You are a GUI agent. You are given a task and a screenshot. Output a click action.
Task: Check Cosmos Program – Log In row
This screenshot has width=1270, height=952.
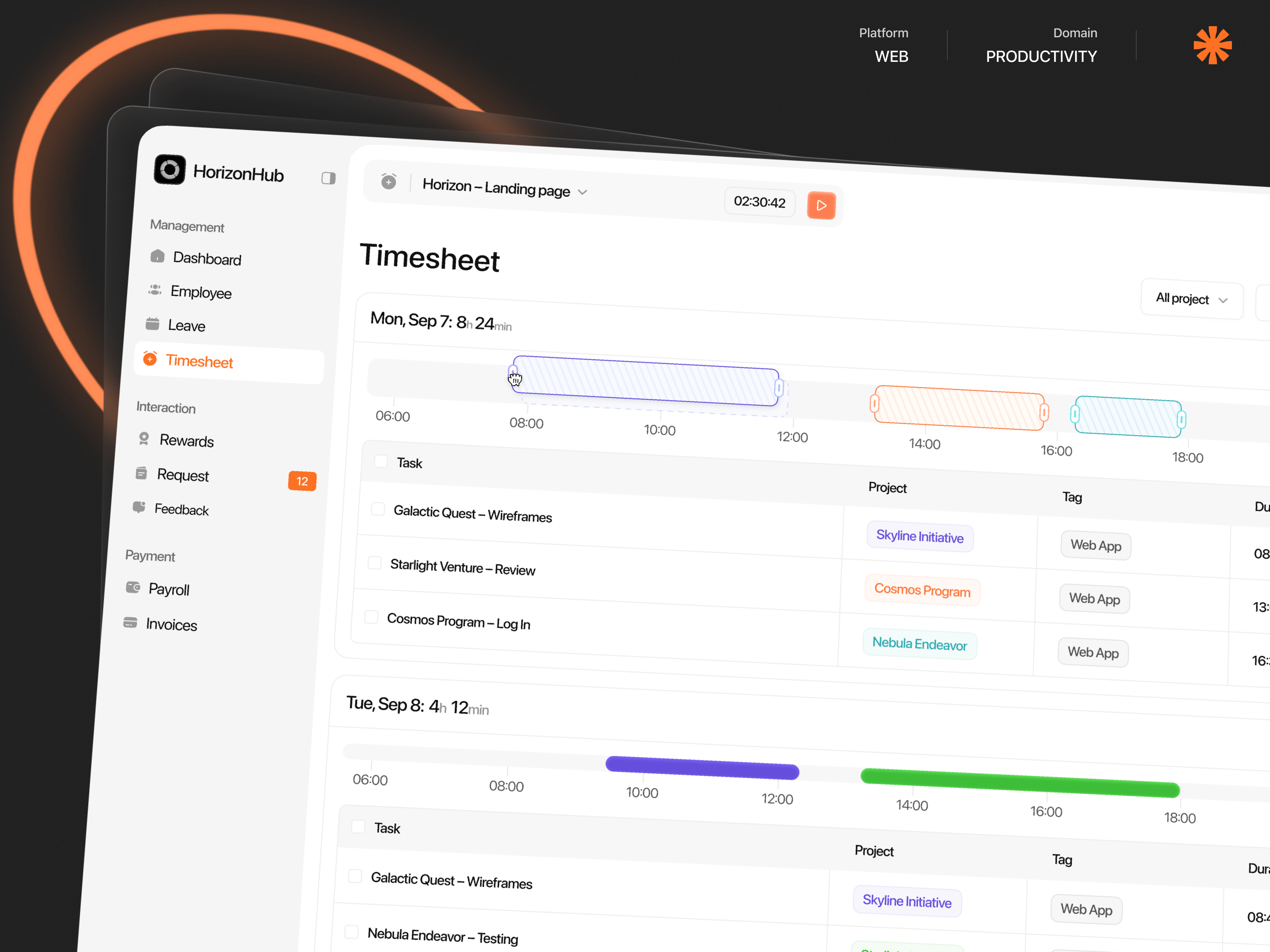[371, 616]
